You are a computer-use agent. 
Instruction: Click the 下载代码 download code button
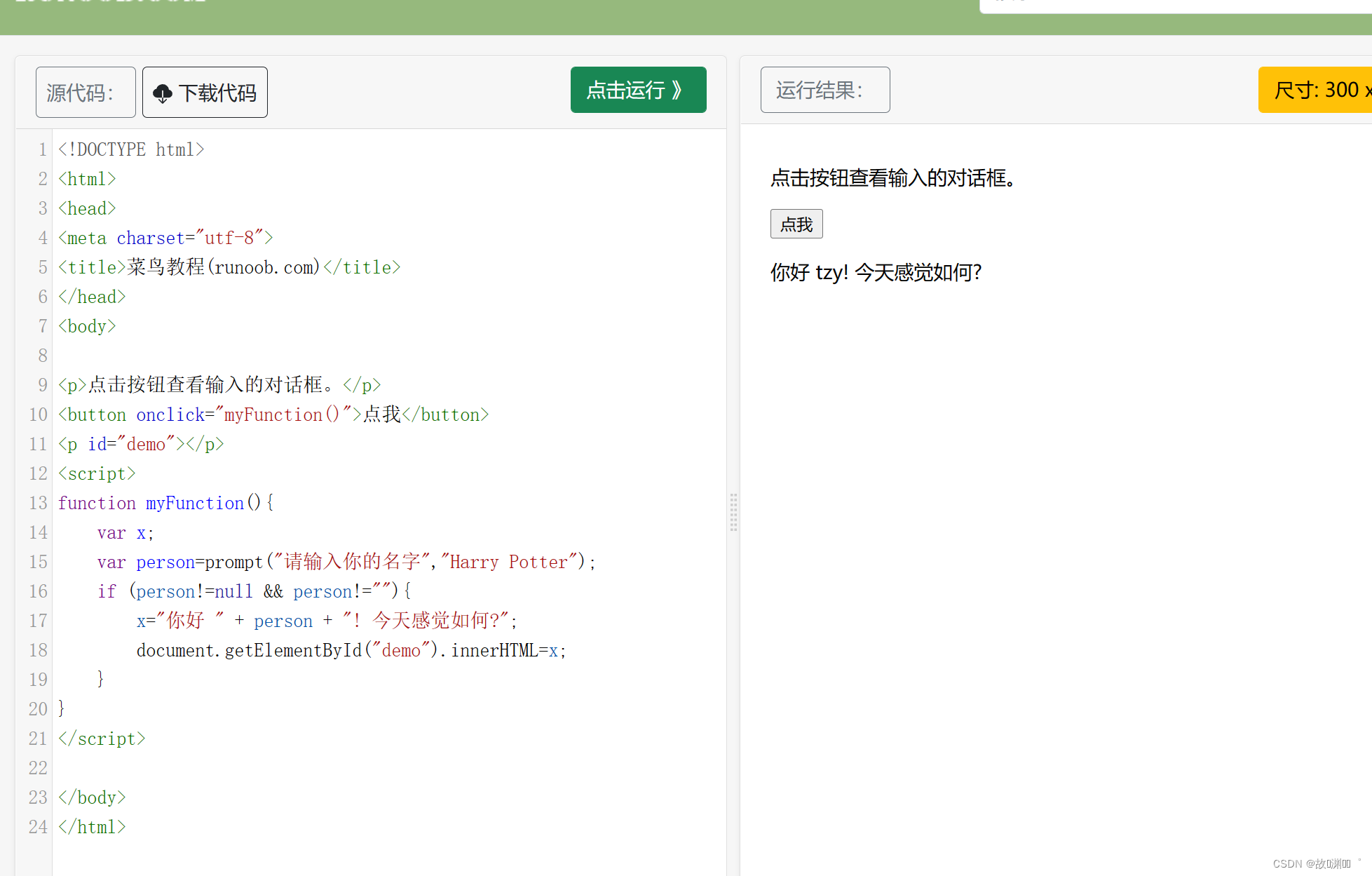(x=205, y=92)
